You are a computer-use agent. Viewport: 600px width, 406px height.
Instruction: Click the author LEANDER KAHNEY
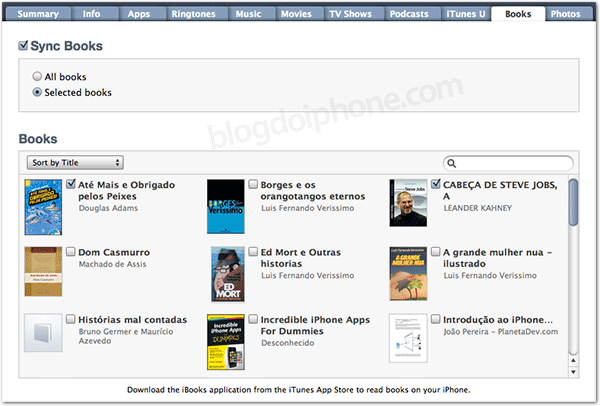click(x=478, y=208)
